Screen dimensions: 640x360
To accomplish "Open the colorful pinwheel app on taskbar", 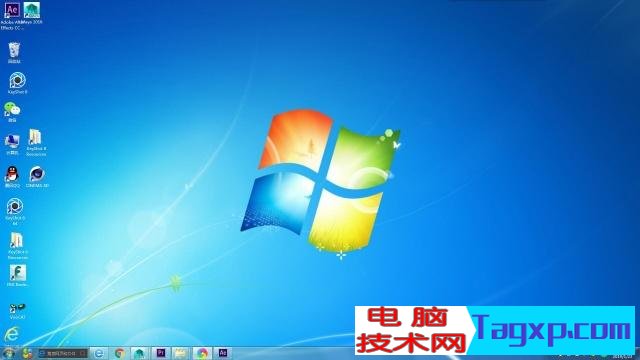I will click(x=202, y=353).
